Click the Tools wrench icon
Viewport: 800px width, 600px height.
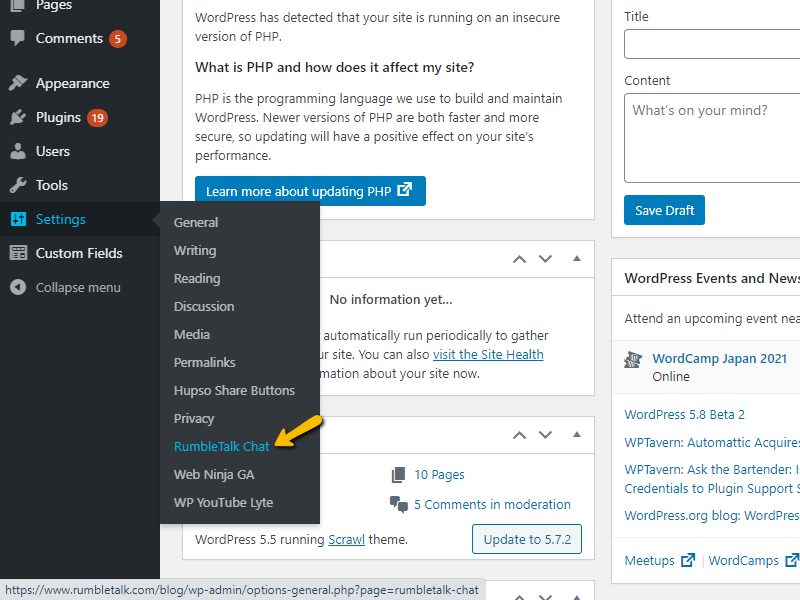click(x=18, y=185)
